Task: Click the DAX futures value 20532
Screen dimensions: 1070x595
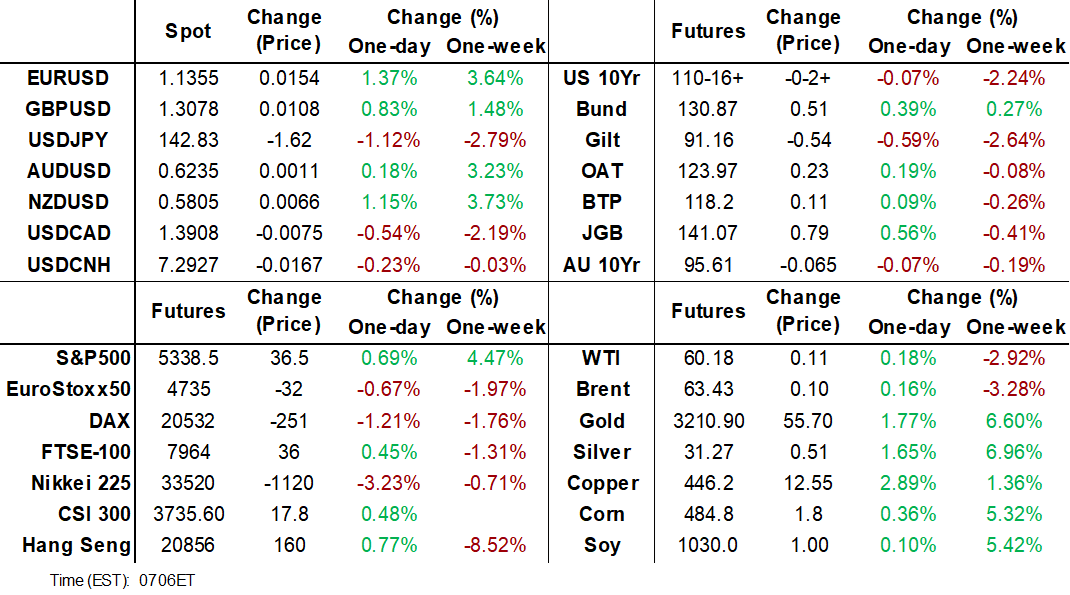Action: pos(188,420)
